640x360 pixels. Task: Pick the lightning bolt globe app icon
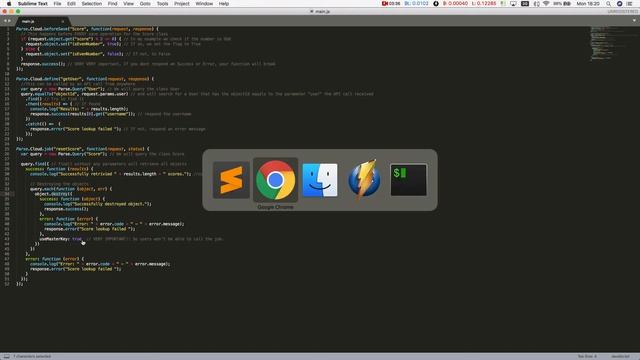coord(364,180)
